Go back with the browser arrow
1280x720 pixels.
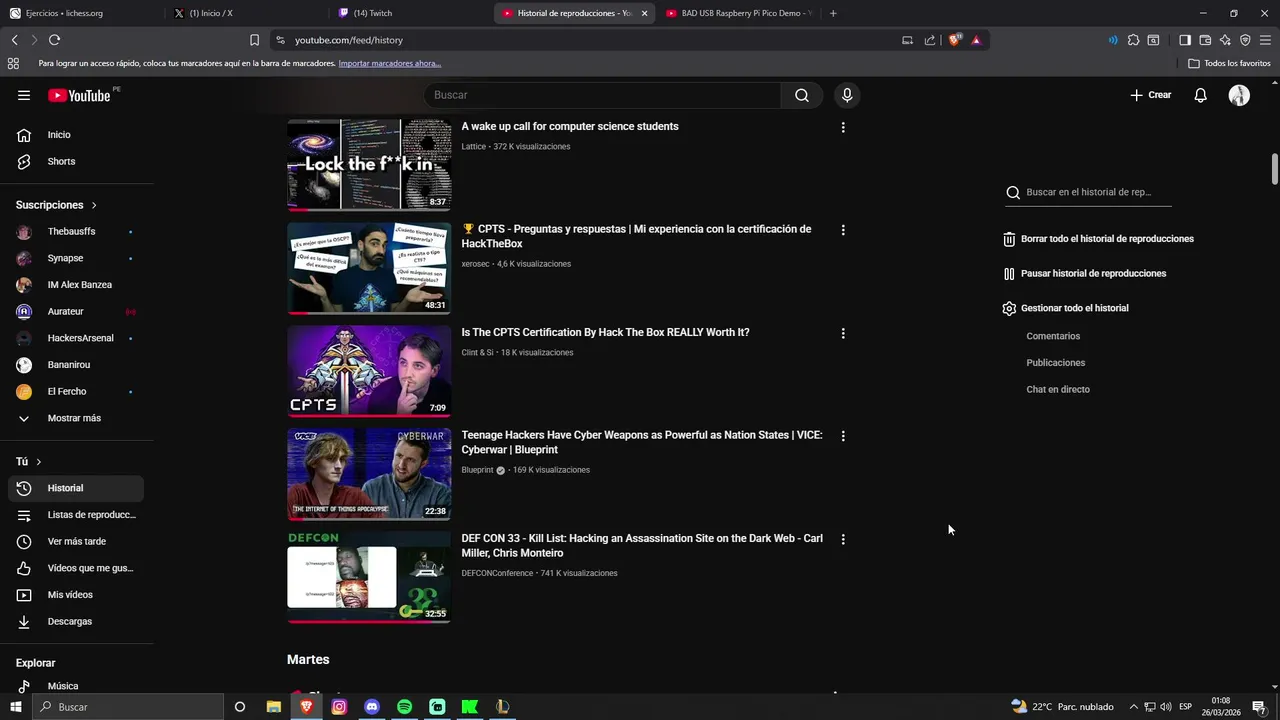pos(14,40)
